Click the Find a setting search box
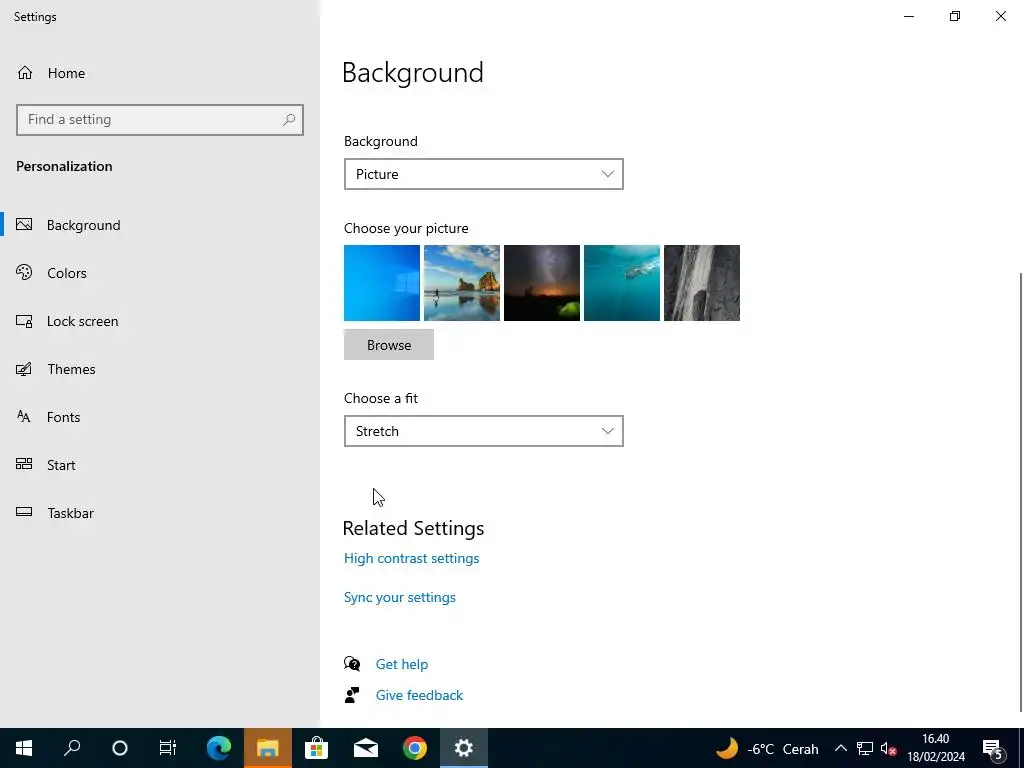 pyautogui.click(x=160, y=120)
